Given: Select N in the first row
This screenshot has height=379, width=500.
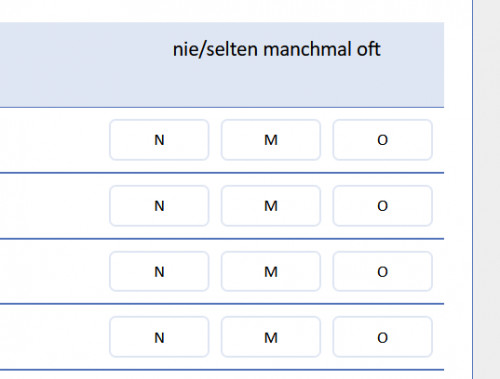Looking at the screenshot, I should click(x=159, y=140).
